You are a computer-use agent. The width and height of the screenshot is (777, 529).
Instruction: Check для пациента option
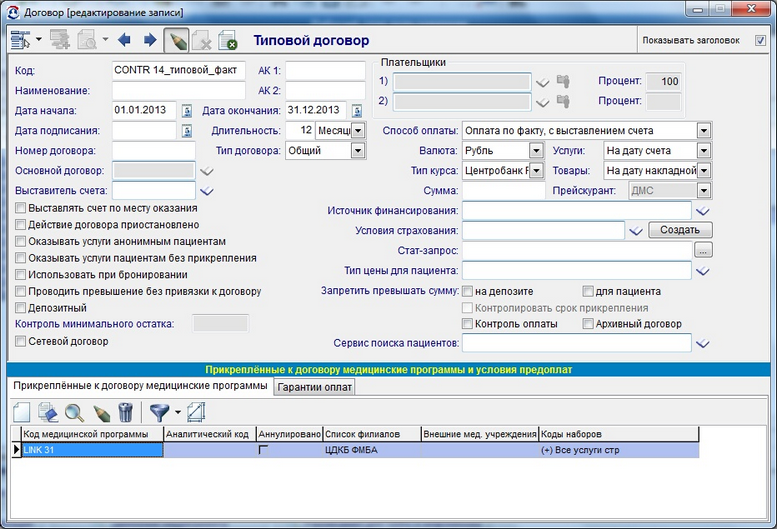[x=588, y=291]
